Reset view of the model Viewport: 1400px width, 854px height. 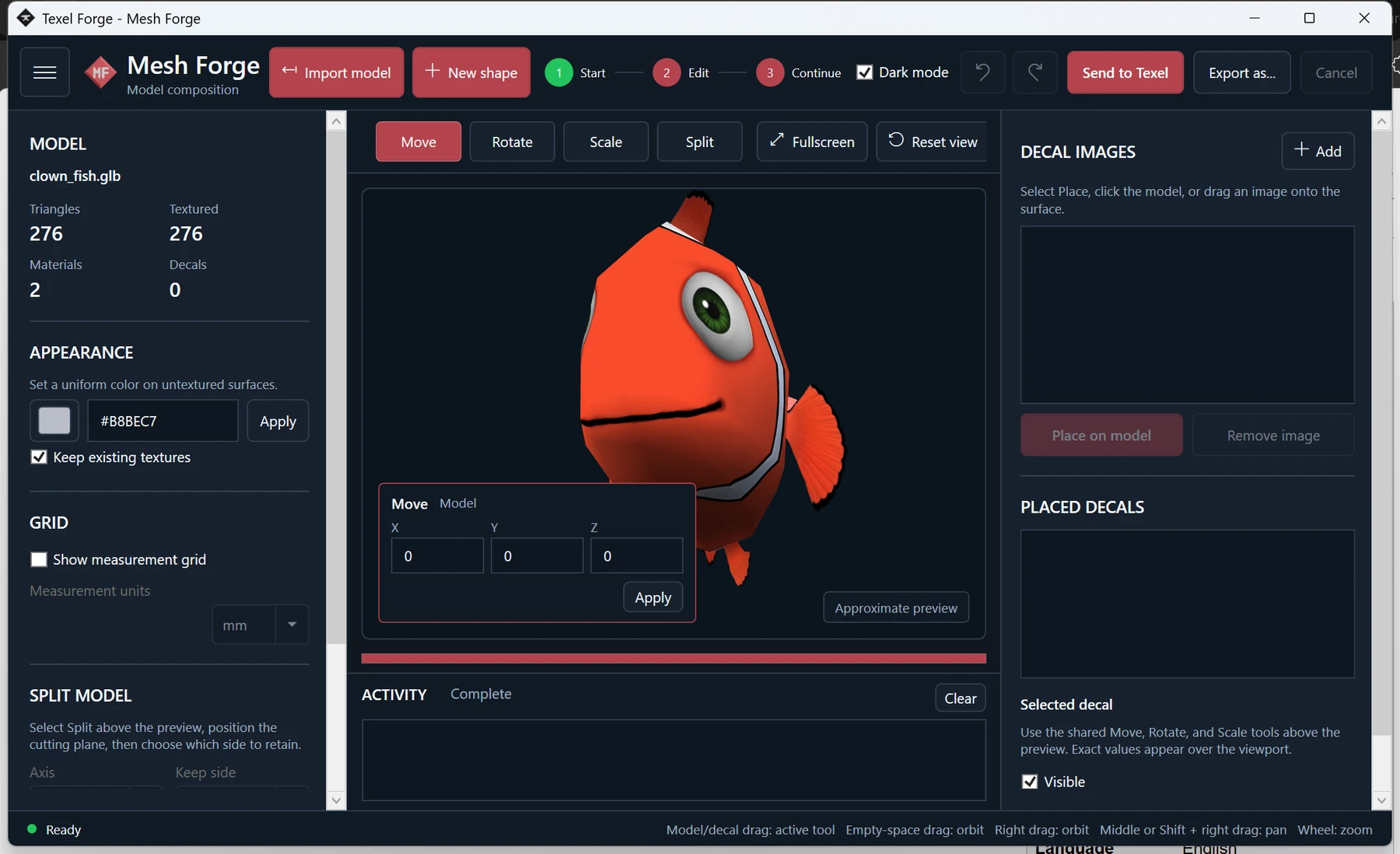[x=932, y=142]
